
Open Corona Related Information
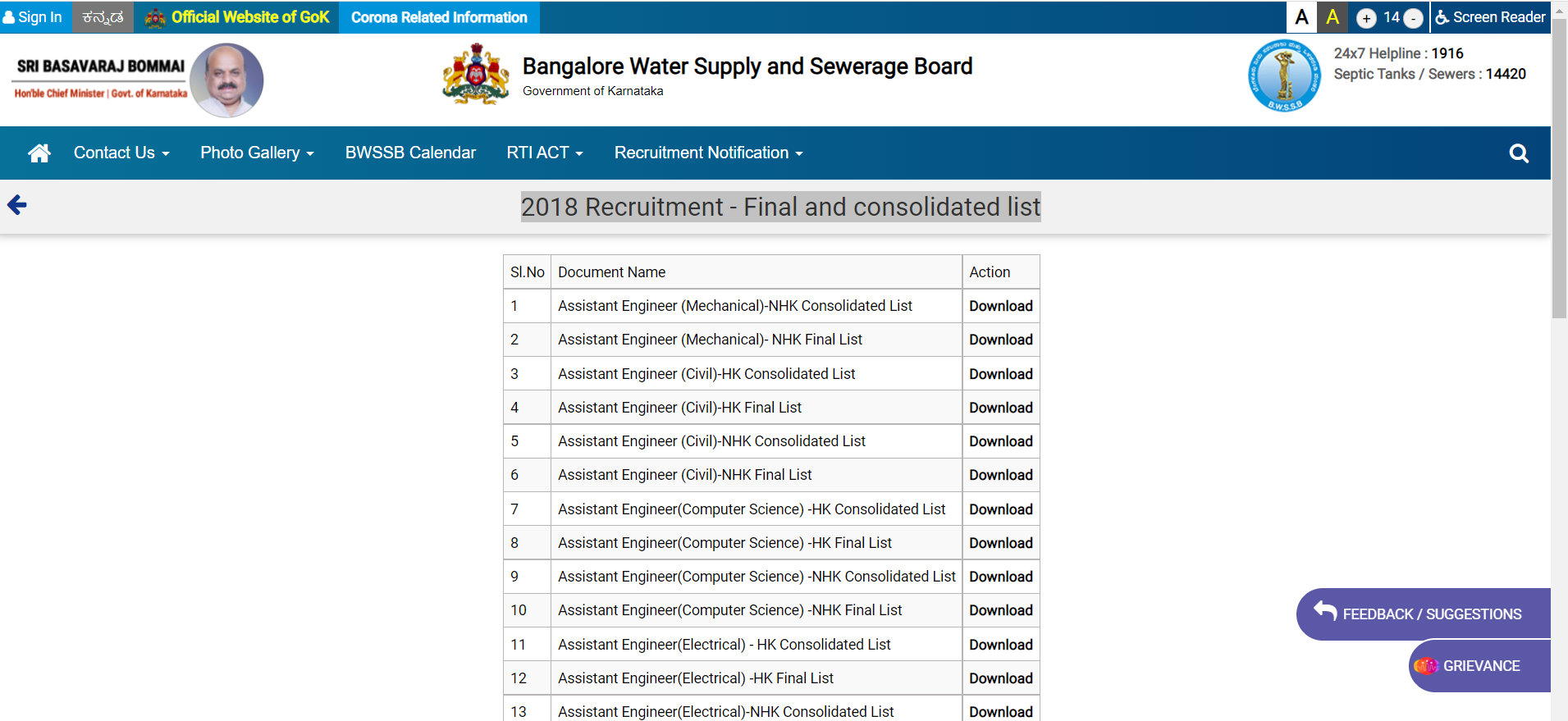coord(439,17)
